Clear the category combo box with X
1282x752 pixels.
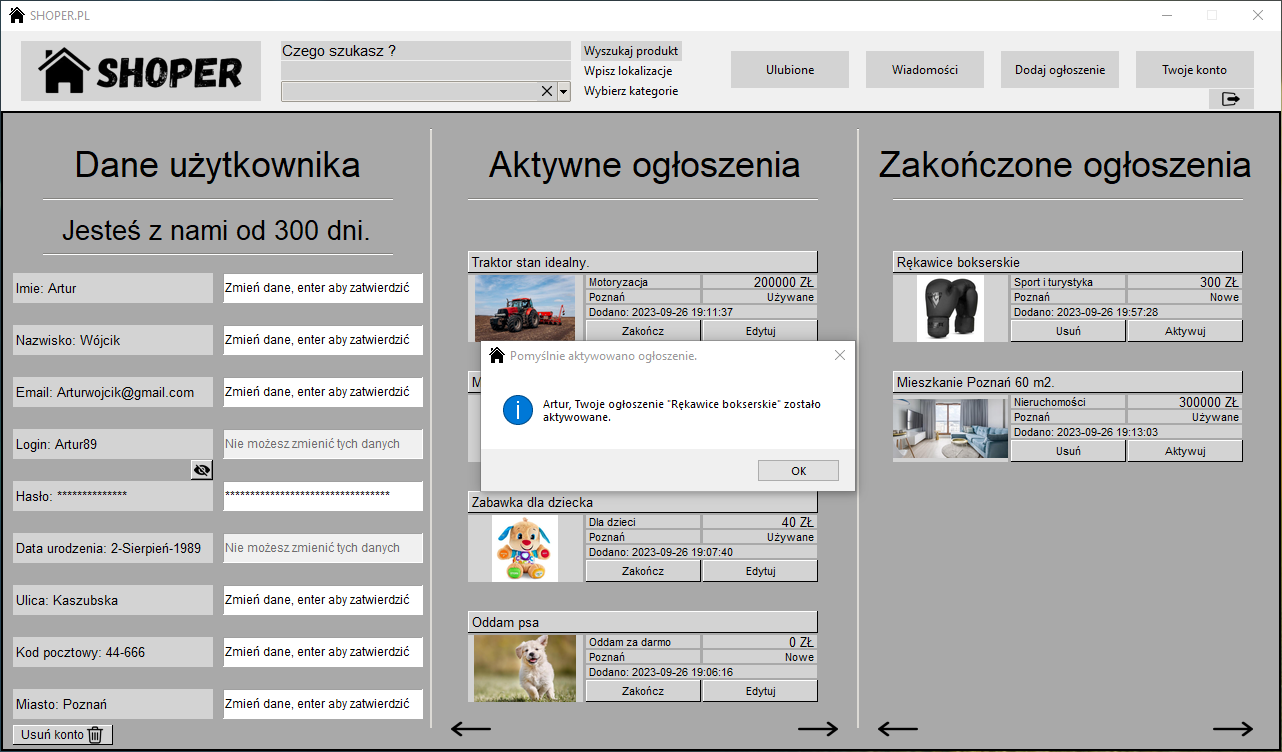[x=547, y=91]
